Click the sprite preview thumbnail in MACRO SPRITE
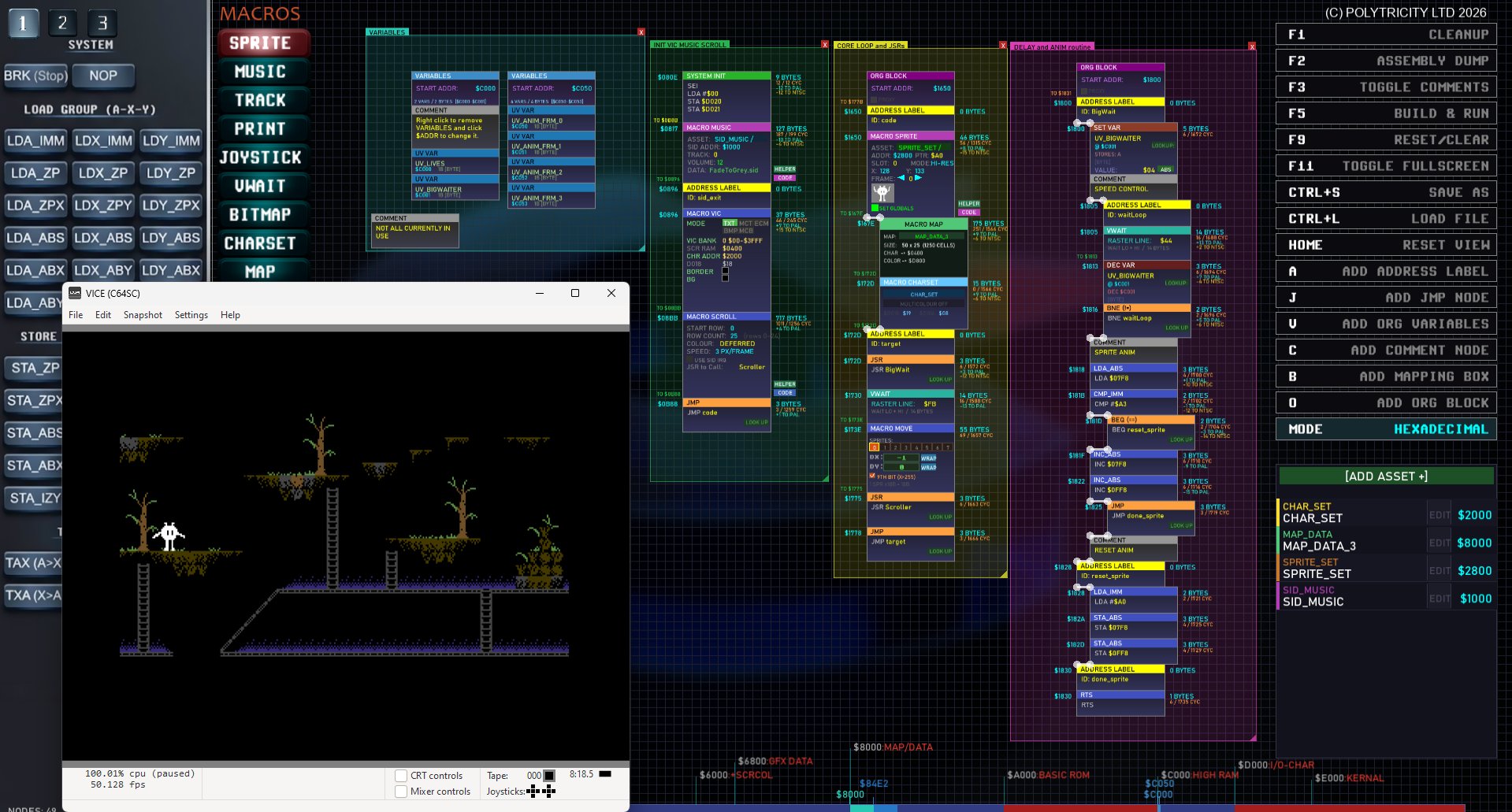Image resolution: width=1512 pixels, height=812 pixels. [882, 193]
